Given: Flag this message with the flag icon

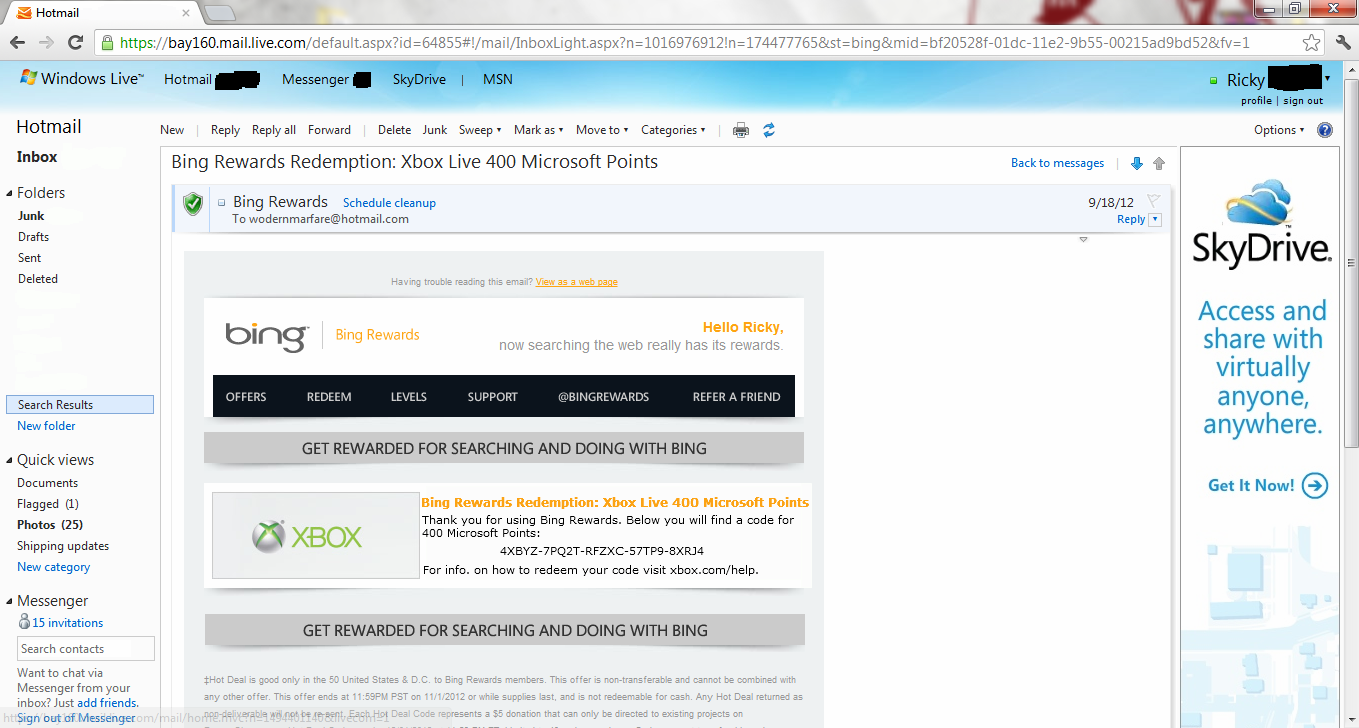Looking at the screenshot, I should click(x=1153, y=201).
